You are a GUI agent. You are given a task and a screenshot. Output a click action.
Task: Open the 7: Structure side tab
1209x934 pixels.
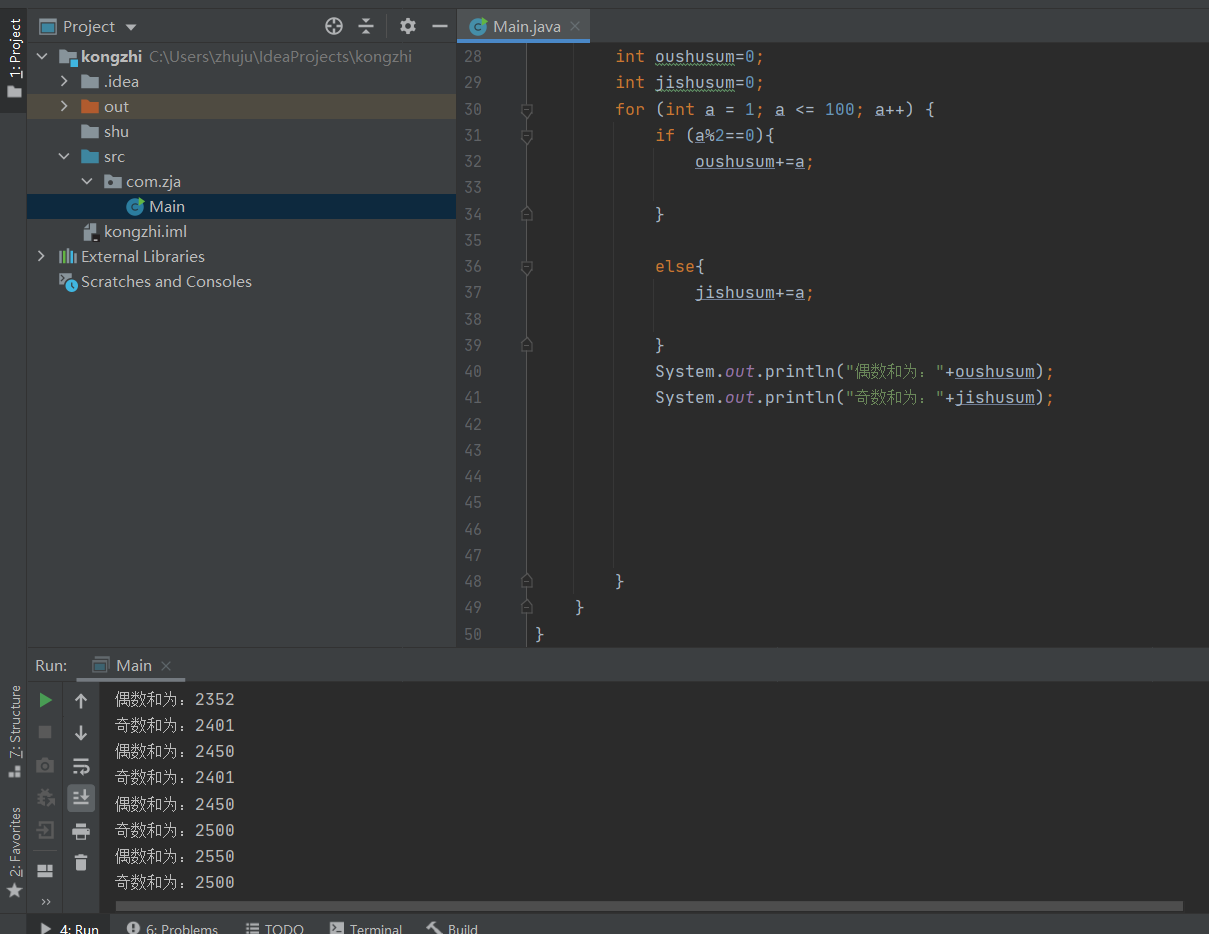point(14,731)
